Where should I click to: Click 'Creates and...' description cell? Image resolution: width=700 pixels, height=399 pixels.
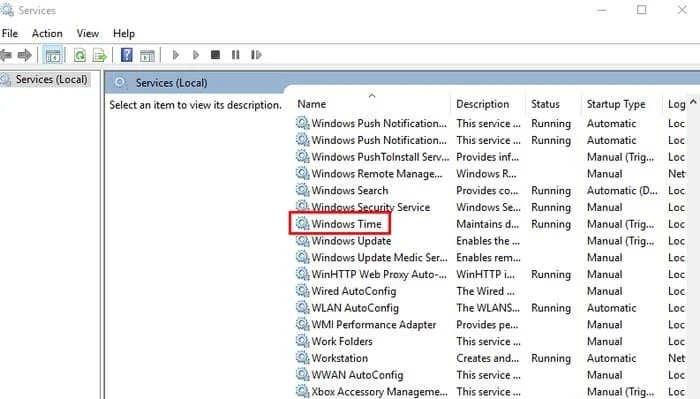(x=488, y=358)
